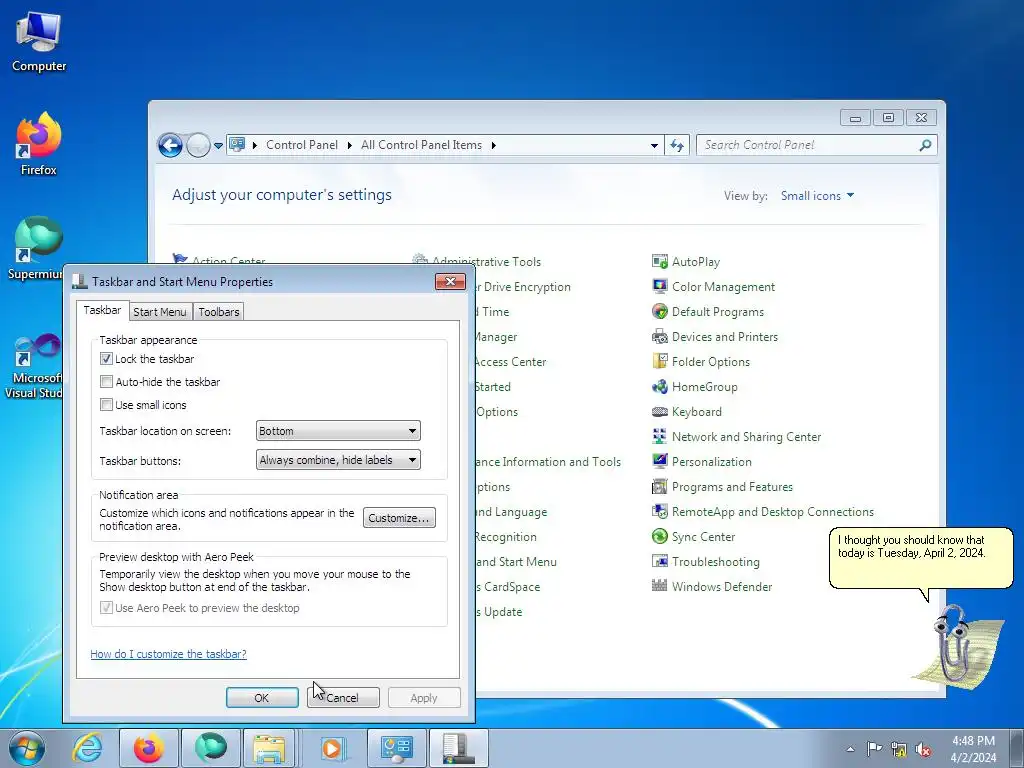Select the Supermium desktop shortcut
The width and height of the screenshot is (1024, 768).
(36, 248)
